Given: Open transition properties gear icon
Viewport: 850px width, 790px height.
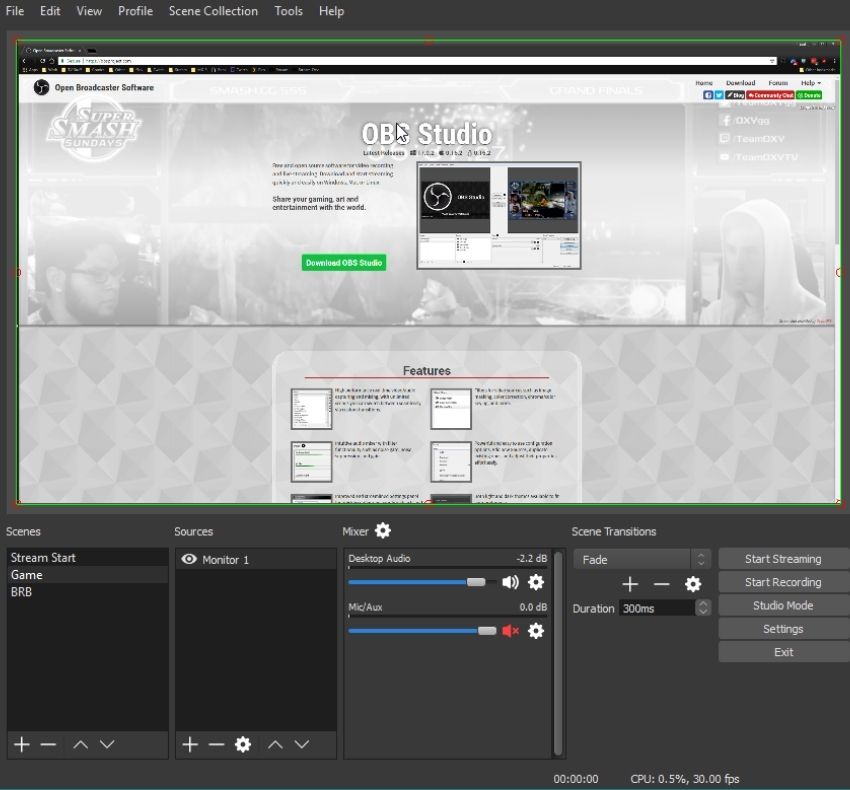Looking at the screenshot, I should (x=693, y=584).
